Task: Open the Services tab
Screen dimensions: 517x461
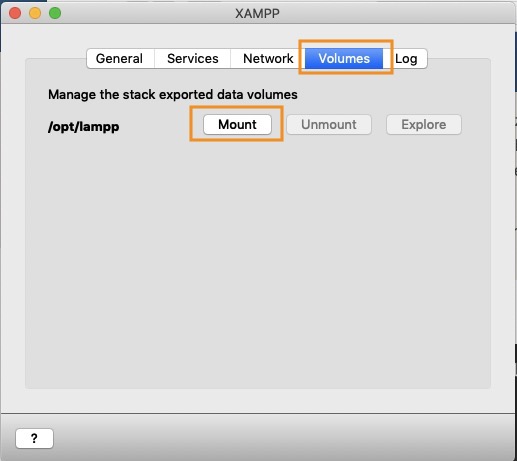Action: tap(192, 59)
